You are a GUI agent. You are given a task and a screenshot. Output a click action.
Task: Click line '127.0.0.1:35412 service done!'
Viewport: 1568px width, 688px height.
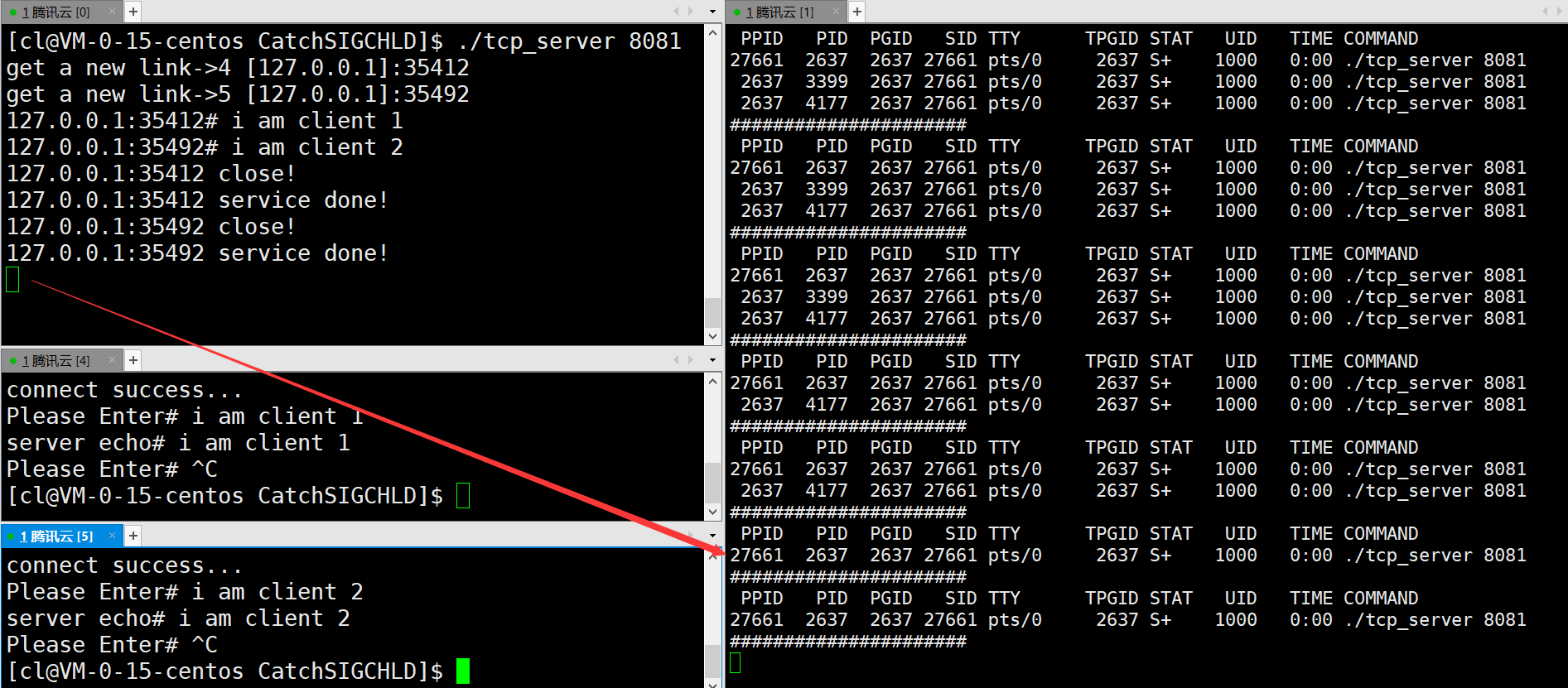(197, 200)
